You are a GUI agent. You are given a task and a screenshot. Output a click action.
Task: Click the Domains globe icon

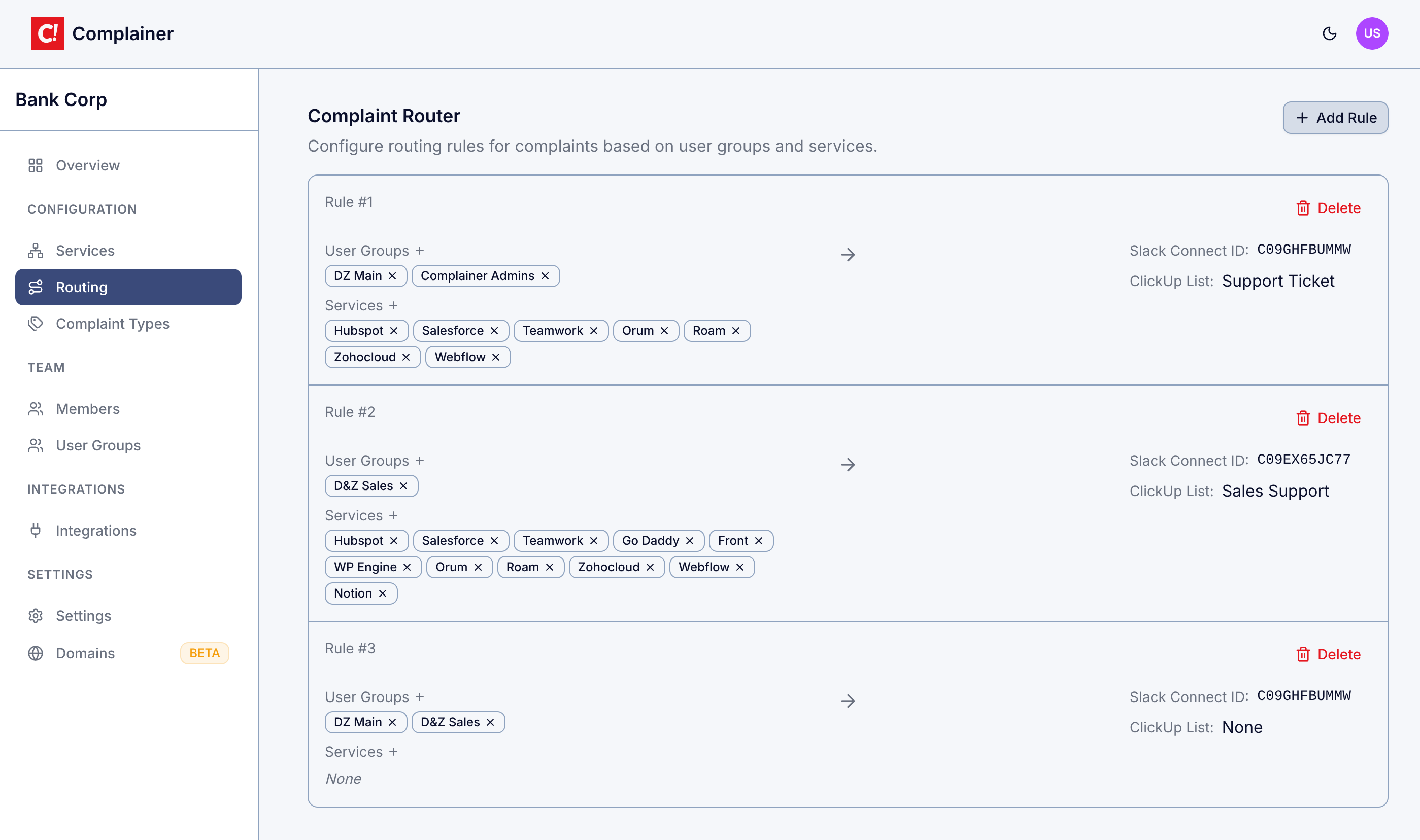point(36,653)
